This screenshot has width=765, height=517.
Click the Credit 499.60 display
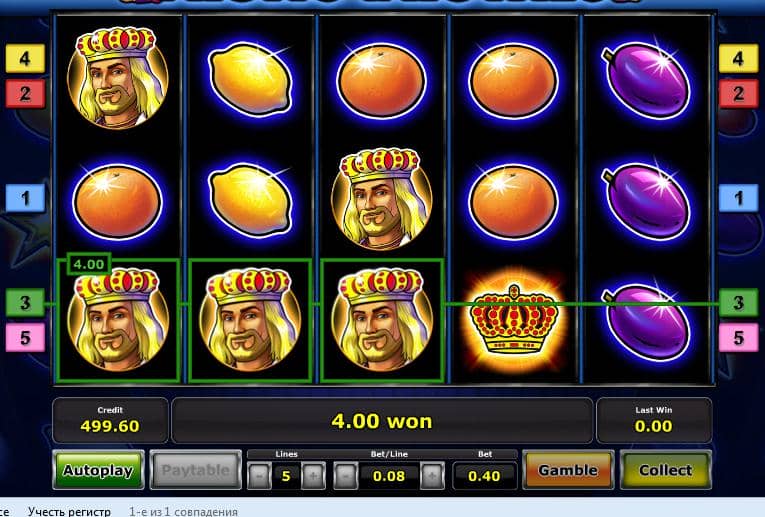tap(110, 420)
